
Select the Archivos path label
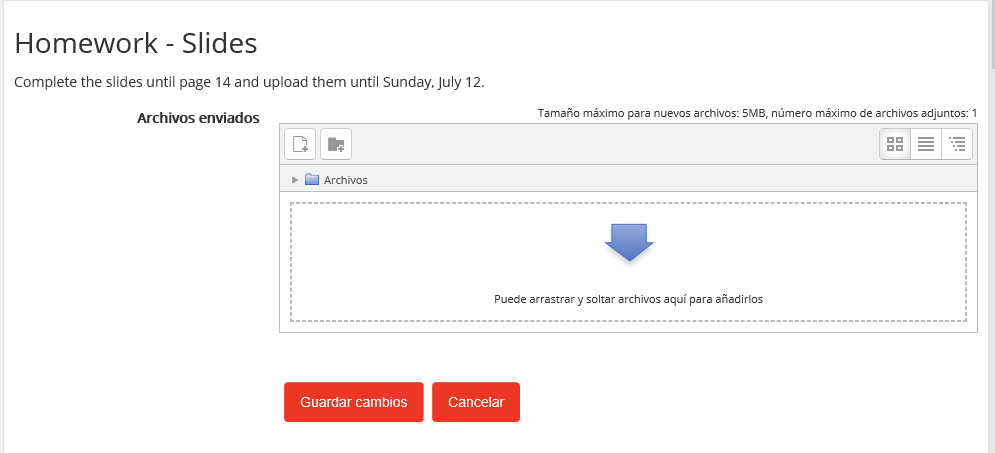(x=346, y=180)
